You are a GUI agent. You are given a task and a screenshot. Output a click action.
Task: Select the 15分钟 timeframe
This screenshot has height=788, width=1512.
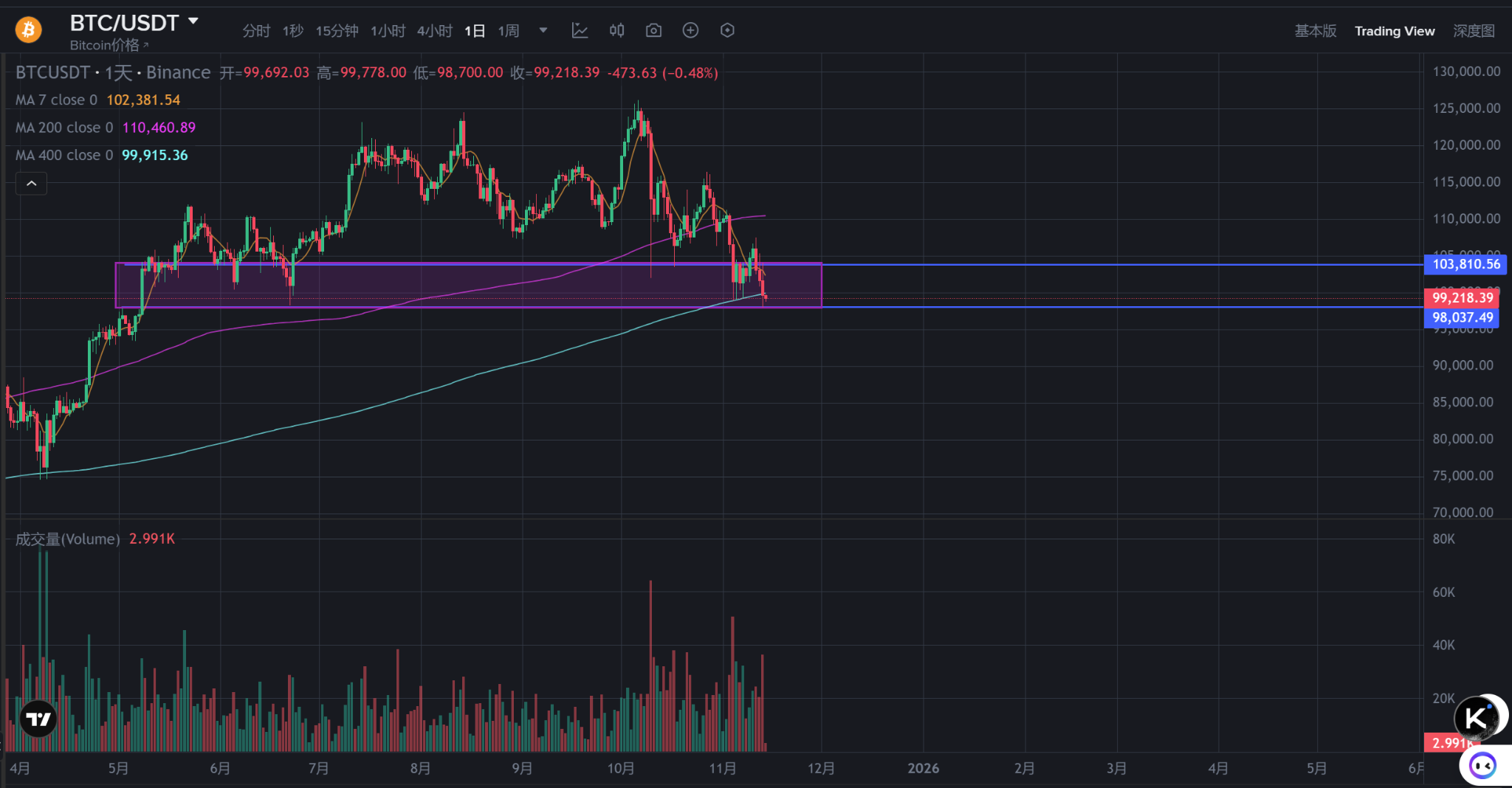(x=337, y=31)
